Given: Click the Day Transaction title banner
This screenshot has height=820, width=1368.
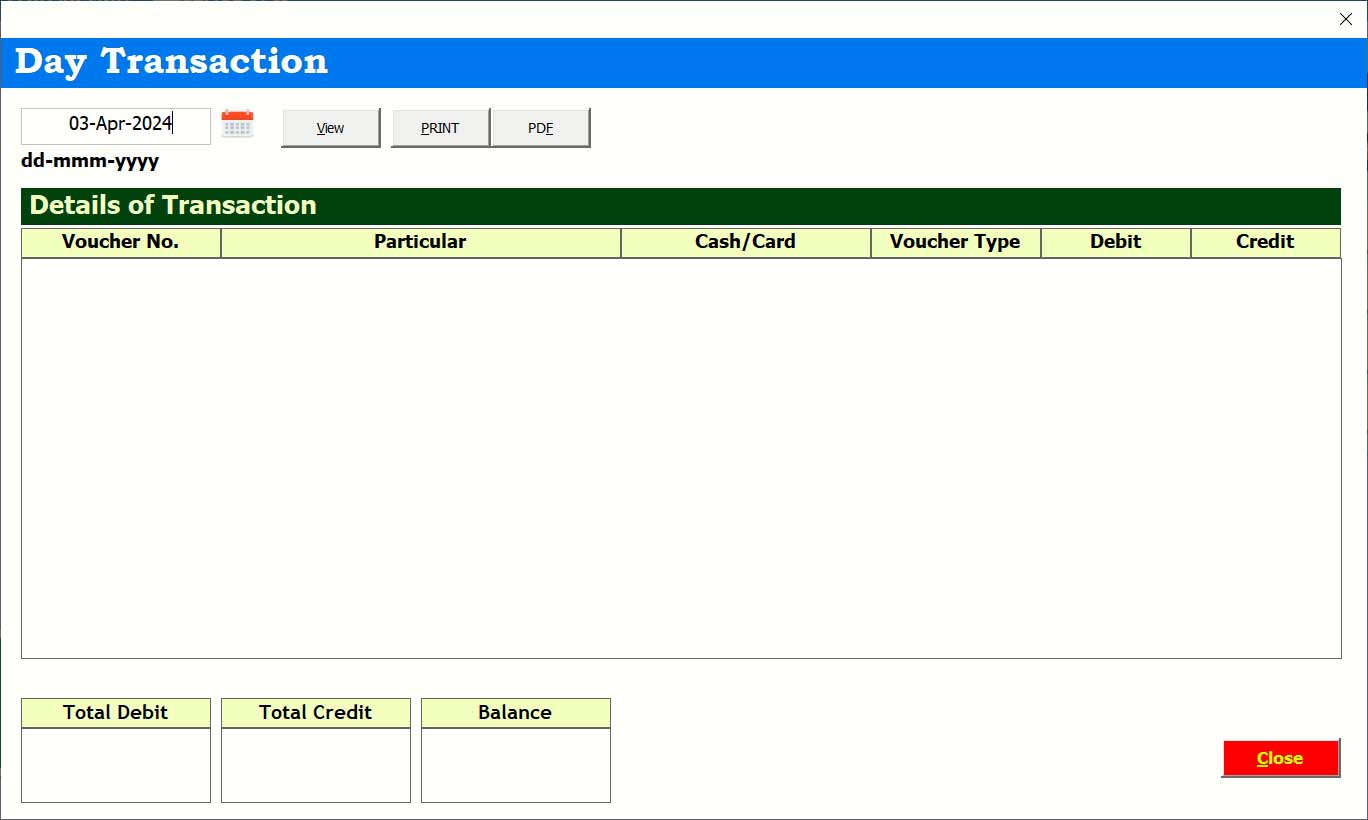Looking at the screenshot, I should click(x=684, y=62).
